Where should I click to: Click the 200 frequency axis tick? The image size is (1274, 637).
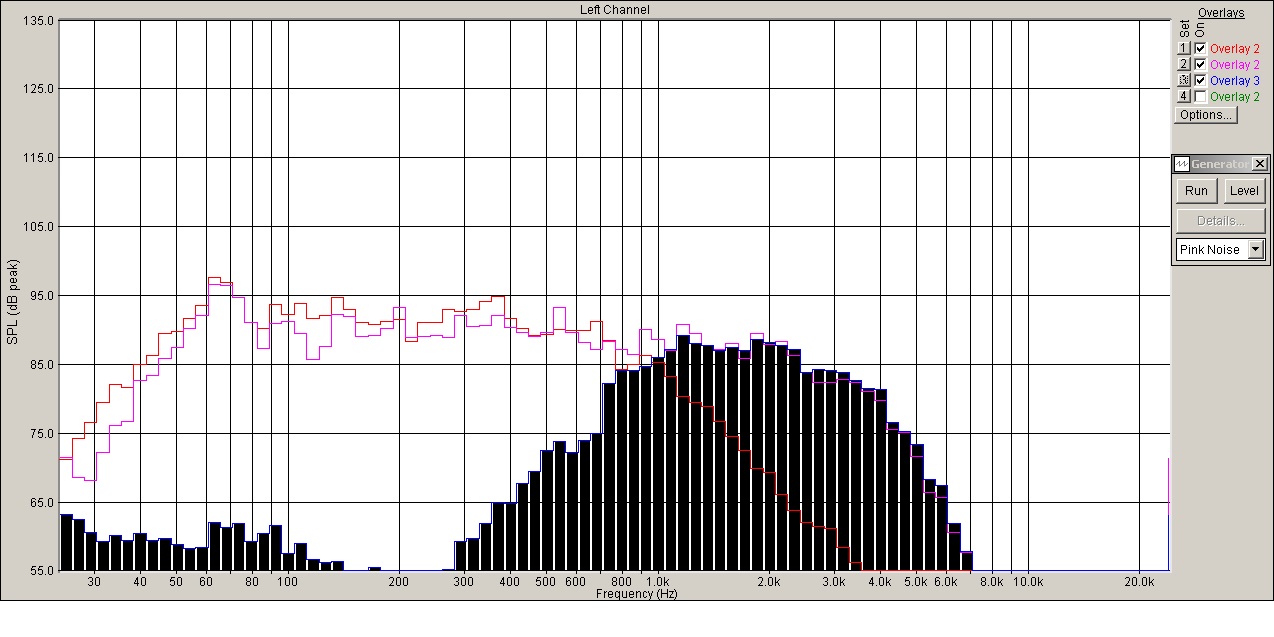399,582
